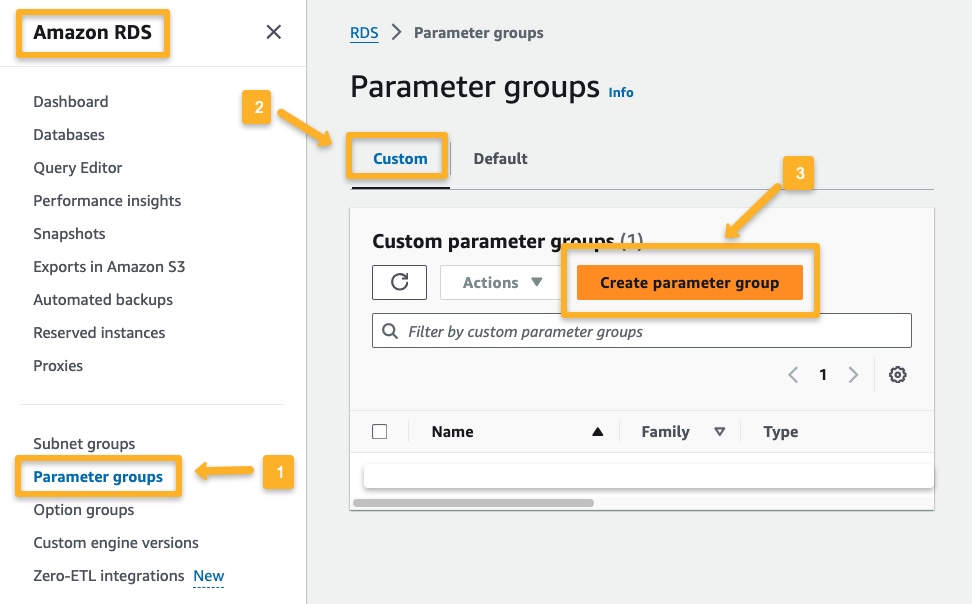Open Option groups in the sidebar
Viewport: 972px width, 604px height.
[x=84, y=510]
